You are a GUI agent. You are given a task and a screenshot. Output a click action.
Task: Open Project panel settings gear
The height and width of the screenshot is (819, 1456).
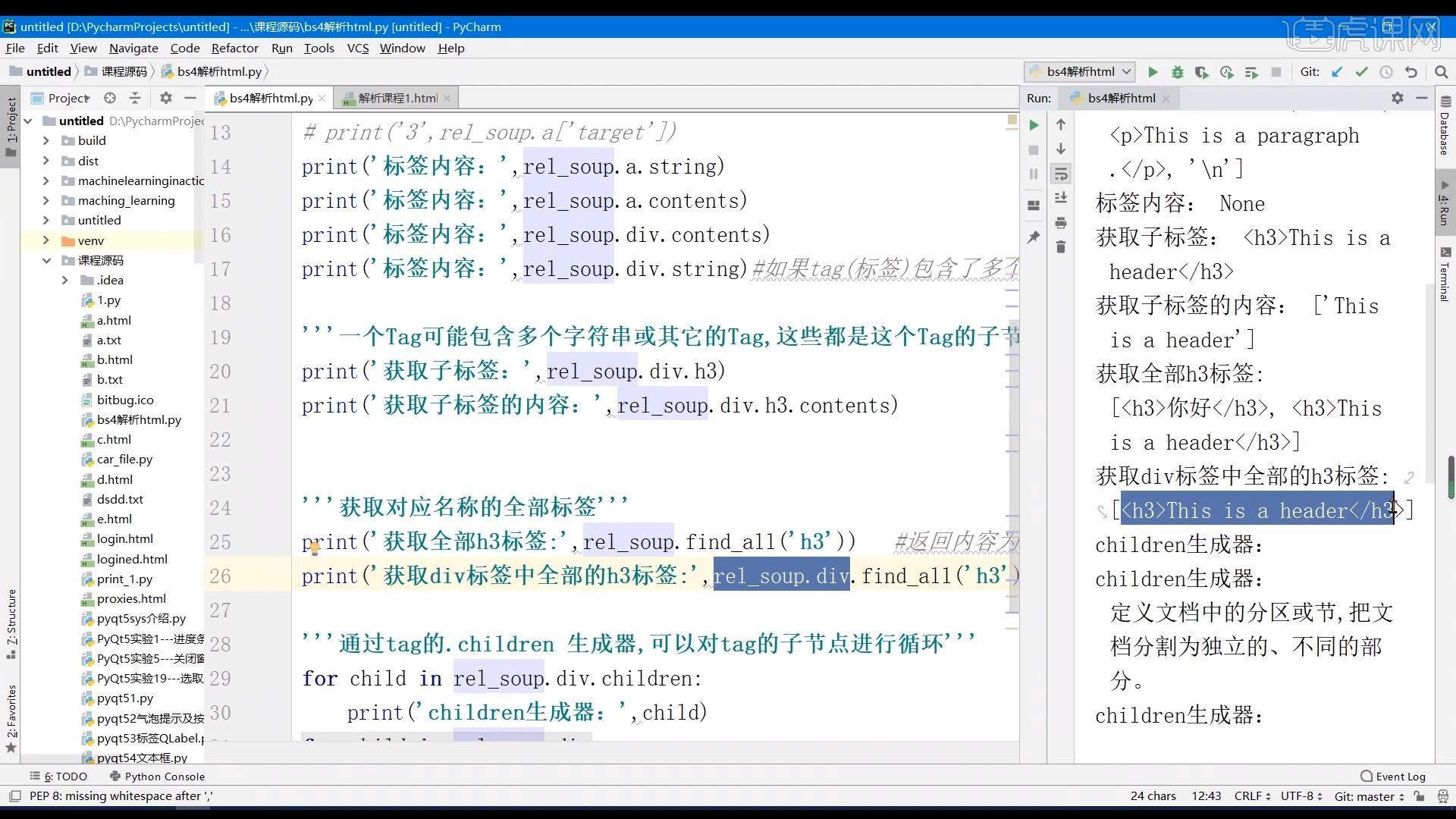coord(166,98)
